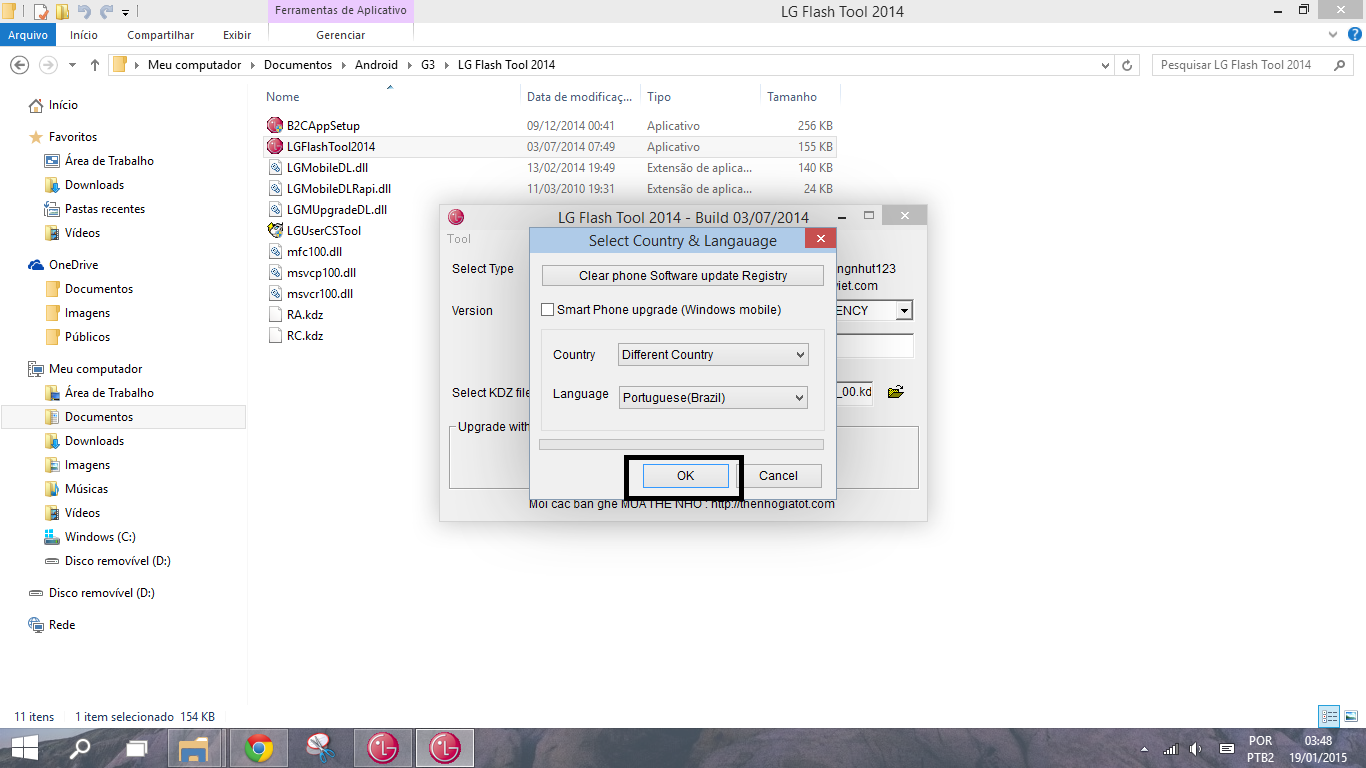The height and width of the screenshot is (768, 1366).
Task: Open the Gerenciar ribbon tab
Action: click(341, 35)
